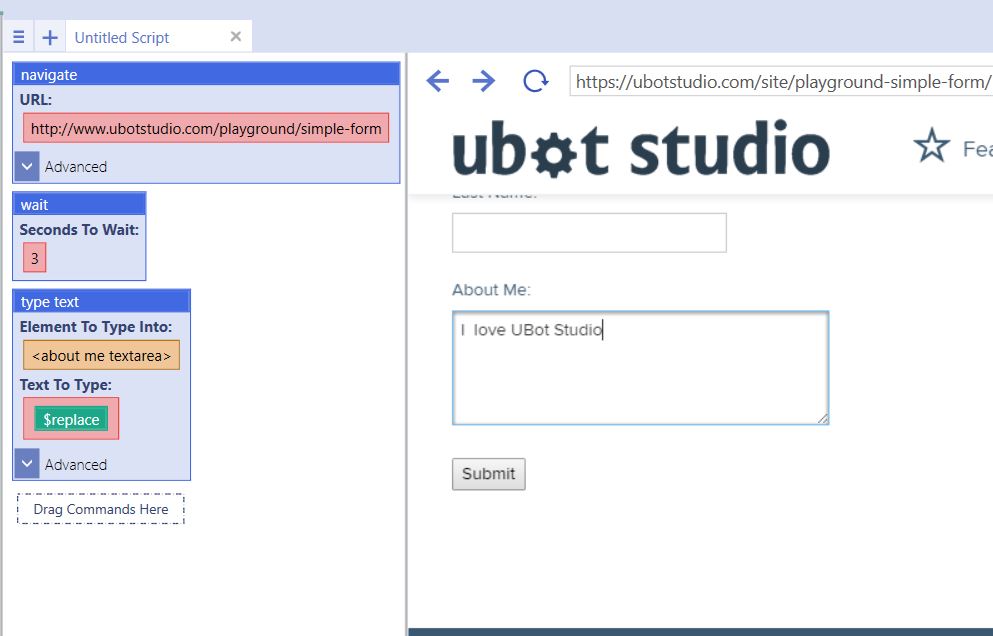Expand Advanced options in navigate command
The image size is (993, 636).
pyautogui.click(x=27, y=167)
